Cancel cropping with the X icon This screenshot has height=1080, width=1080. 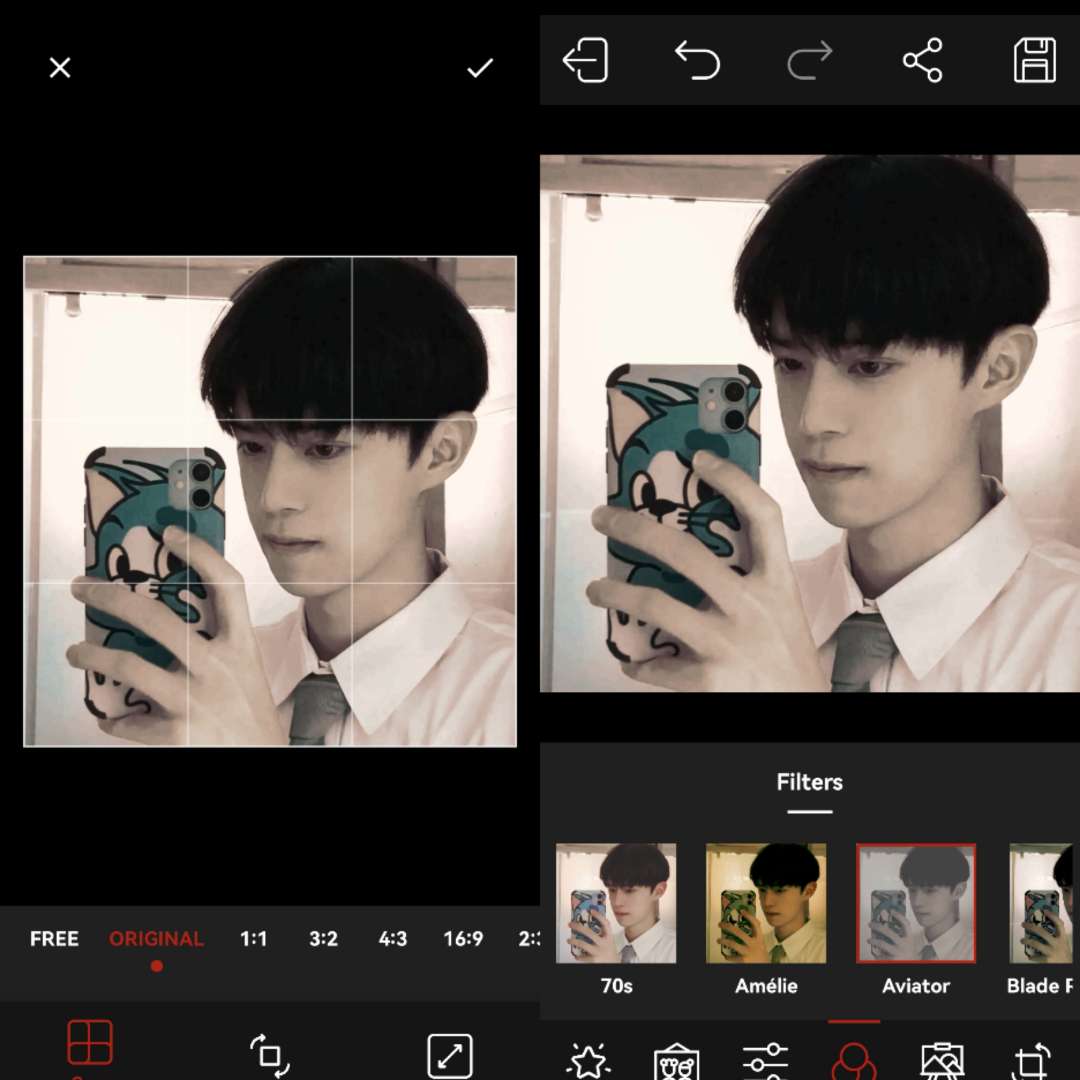60,68
